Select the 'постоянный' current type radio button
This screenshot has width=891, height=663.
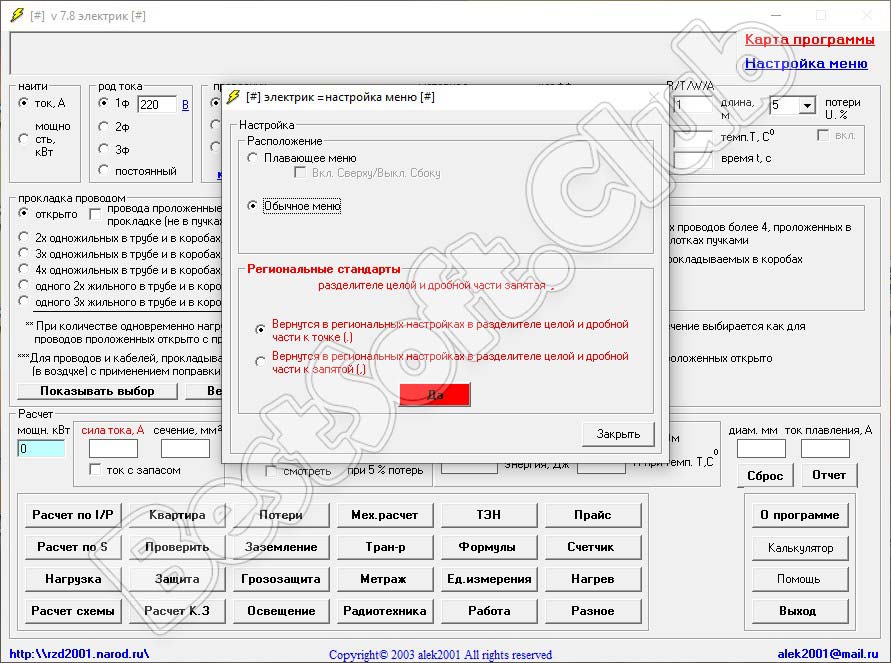[x=104, y=171]
